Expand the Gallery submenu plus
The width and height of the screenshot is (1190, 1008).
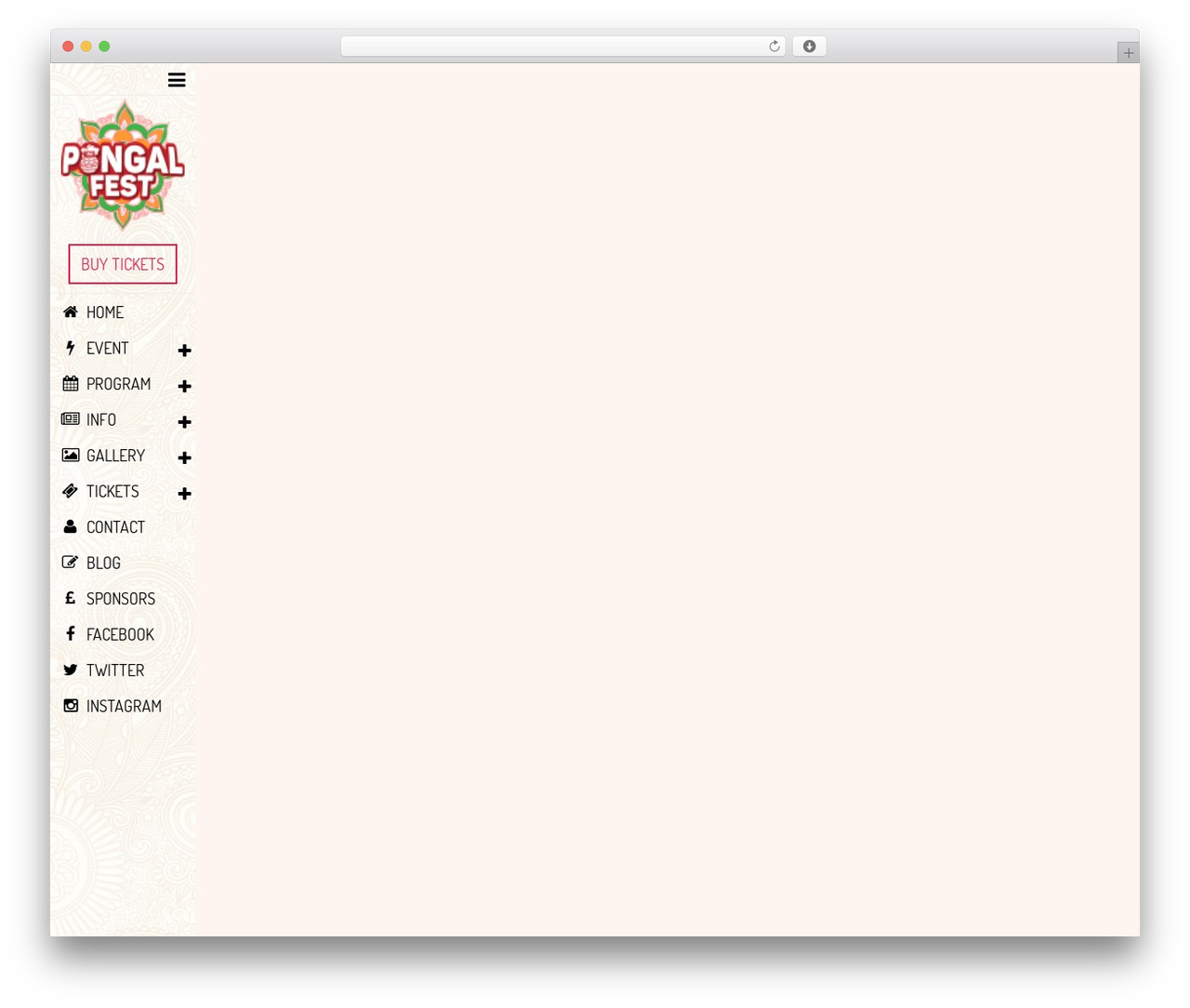click(184, 458)
